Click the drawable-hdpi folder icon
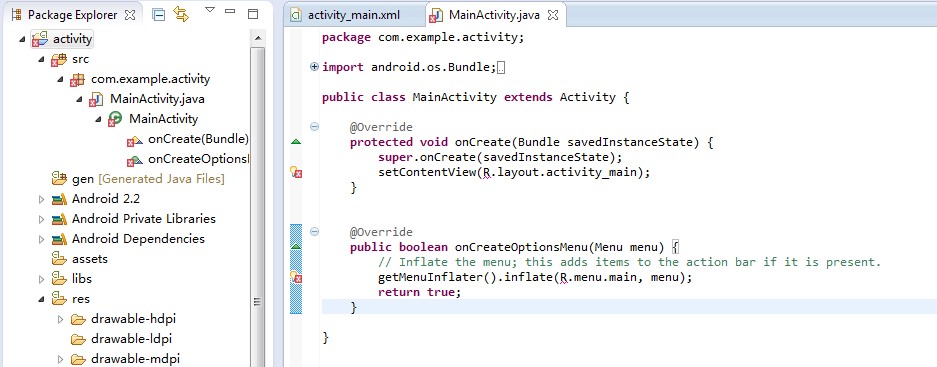Viewport: 937px width, 367px height. [78, 319]
